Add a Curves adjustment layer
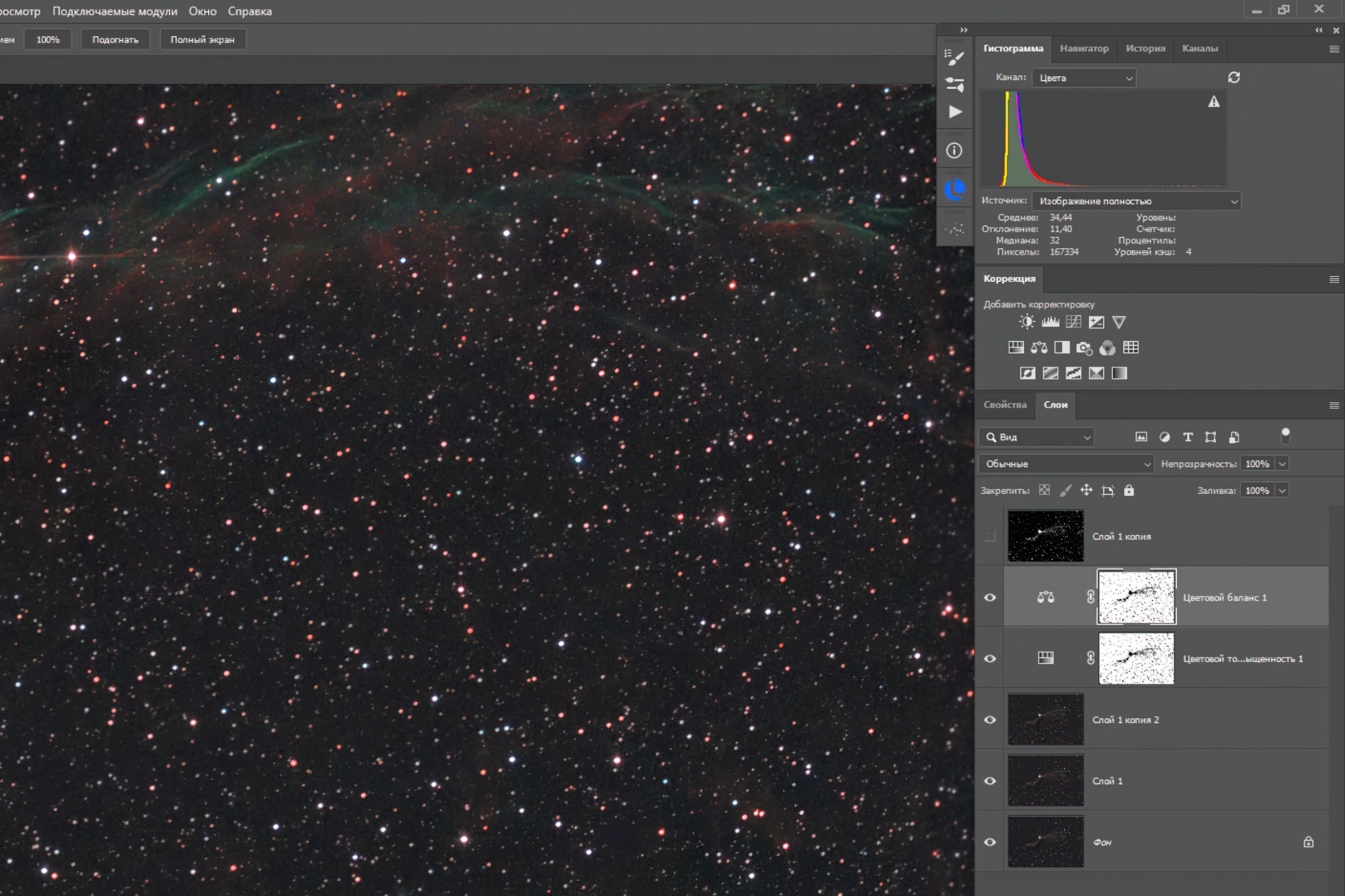This screenshot has height=896, width=1345. point(1073,322)
